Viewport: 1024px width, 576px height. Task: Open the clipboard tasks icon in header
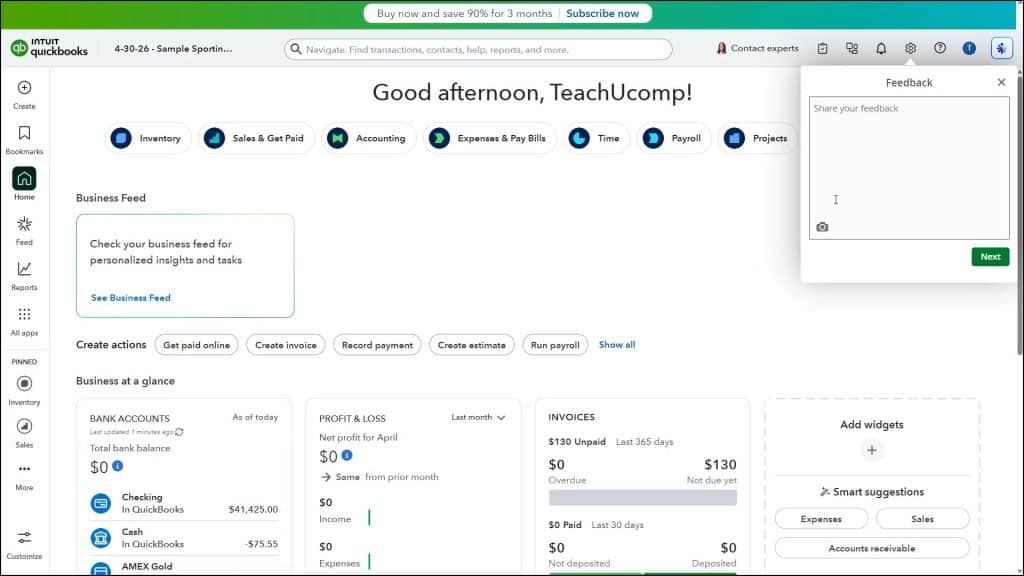pyautogui.click(x=822, y=48)
